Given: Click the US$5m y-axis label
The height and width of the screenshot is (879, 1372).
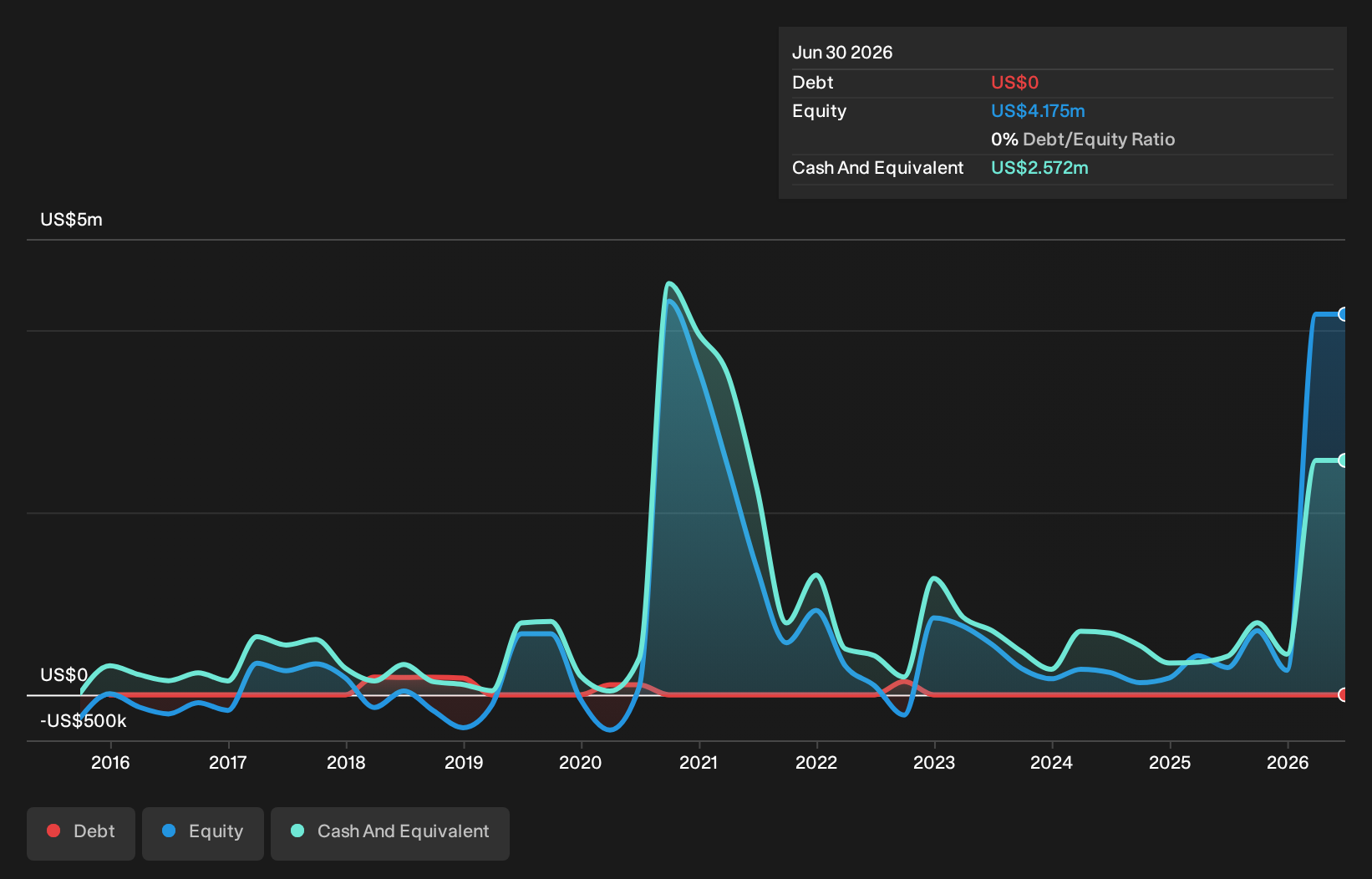Looking at the screenshot, I should (x=72, y=220).
